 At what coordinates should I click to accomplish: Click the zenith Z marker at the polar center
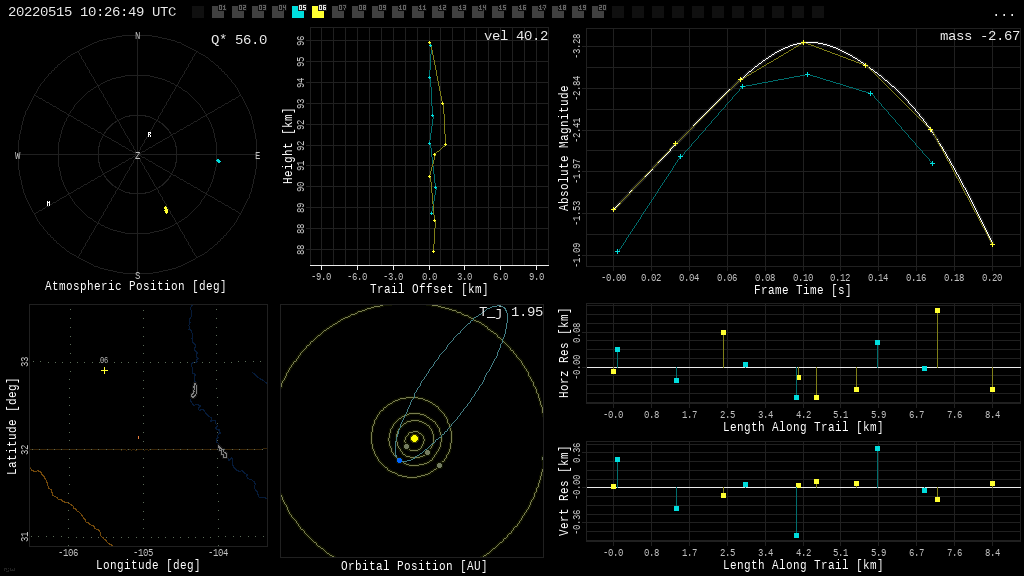(x=138, y=156)
